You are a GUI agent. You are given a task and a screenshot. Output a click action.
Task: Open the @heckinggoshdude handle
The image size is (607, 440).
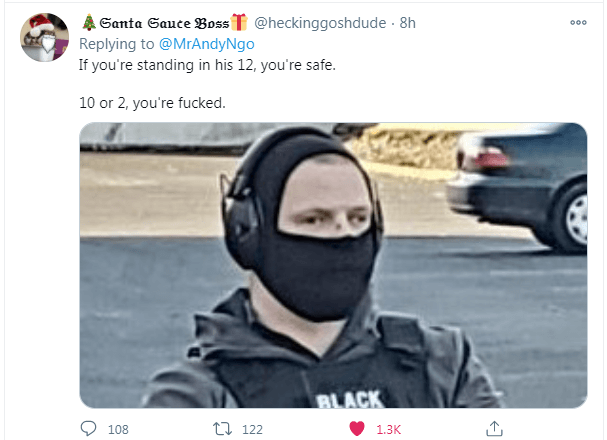click(320, 23)
